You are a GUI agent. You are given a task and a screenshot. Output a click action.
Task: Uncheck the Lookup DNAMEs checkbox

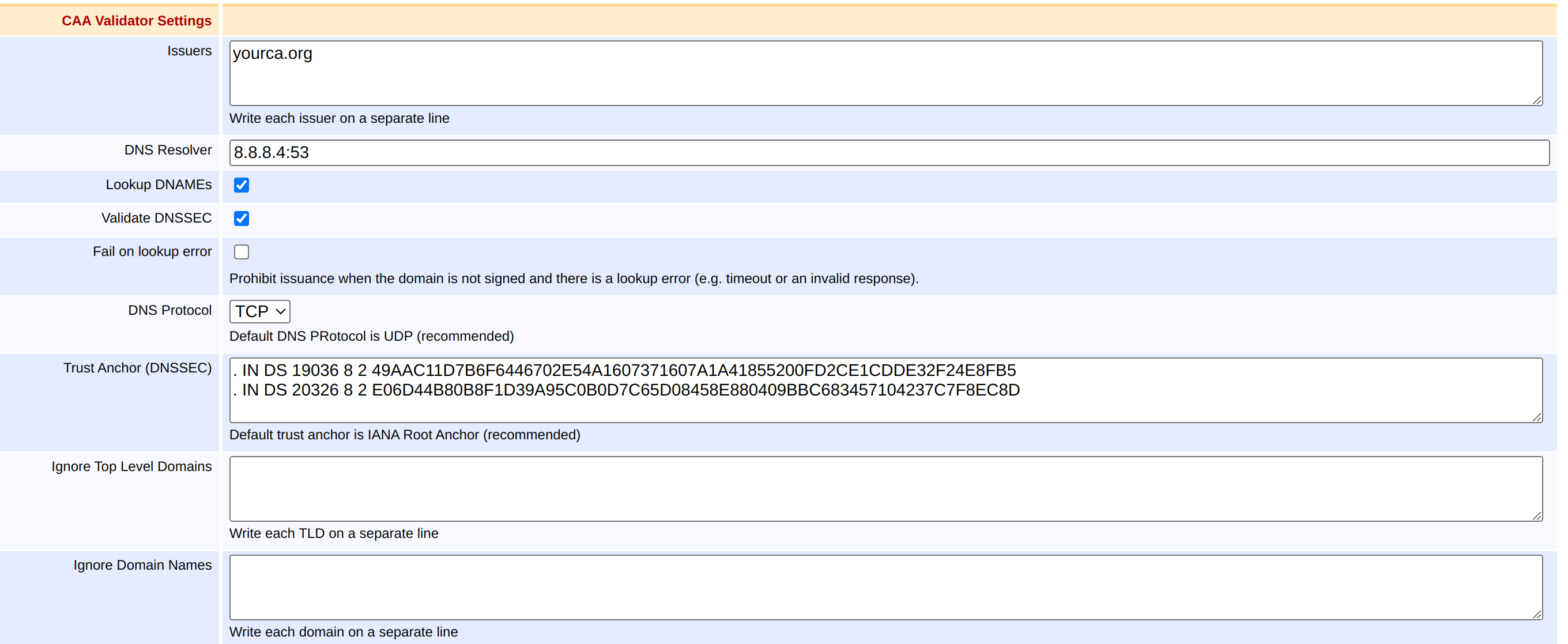coord(242,185)
